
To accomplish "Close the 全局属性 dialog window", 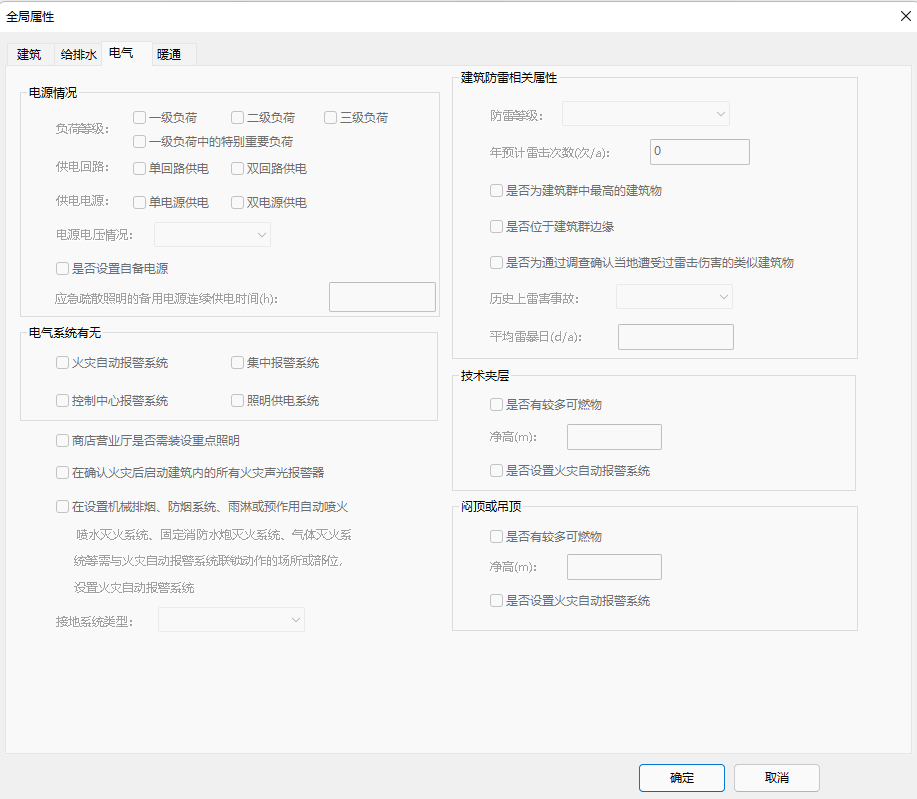I will tap(905, 15).
